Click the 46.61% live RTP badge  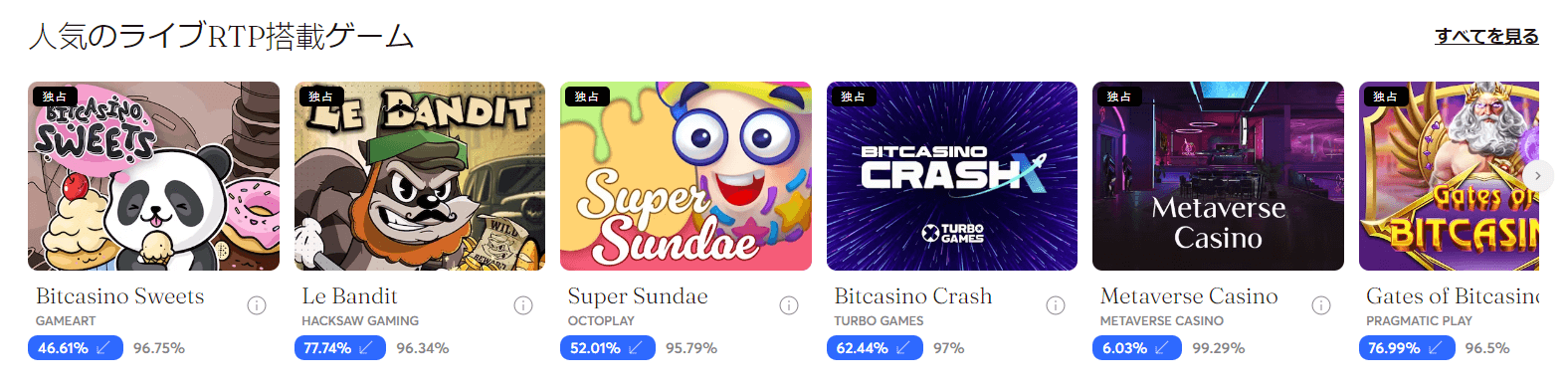[76, 348]
